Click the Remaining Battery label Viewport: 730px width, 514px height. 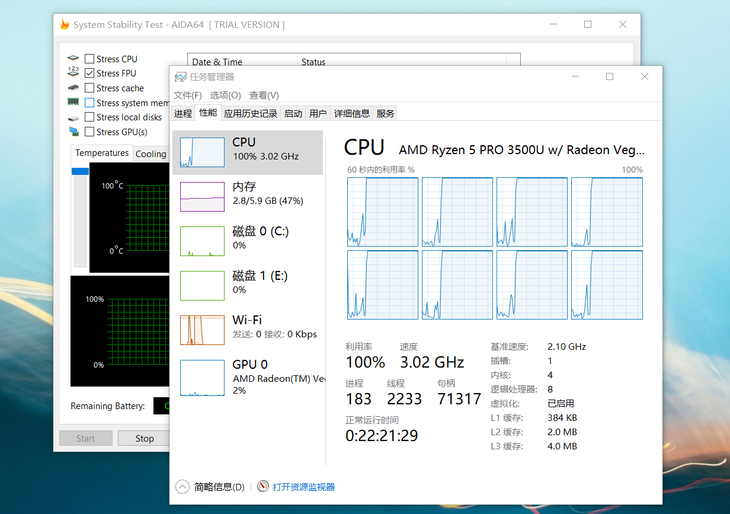[108, 406]
